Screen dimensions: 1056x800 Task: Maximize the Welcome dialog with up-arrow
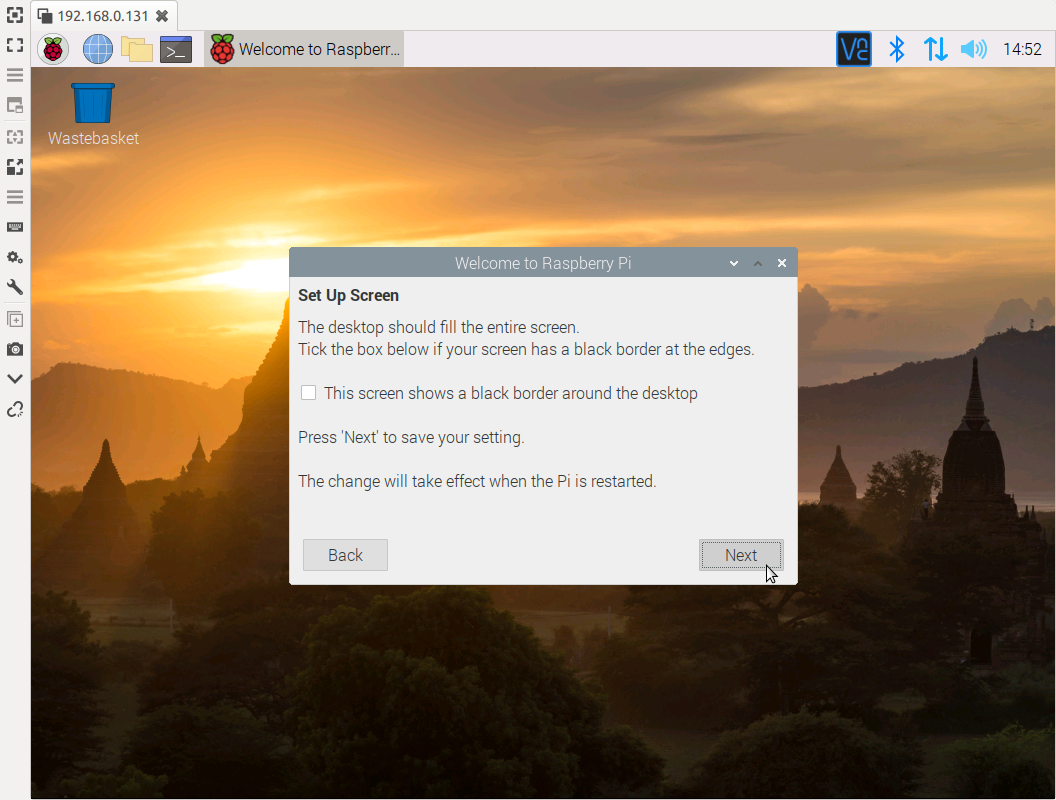(x=758, y=263)
